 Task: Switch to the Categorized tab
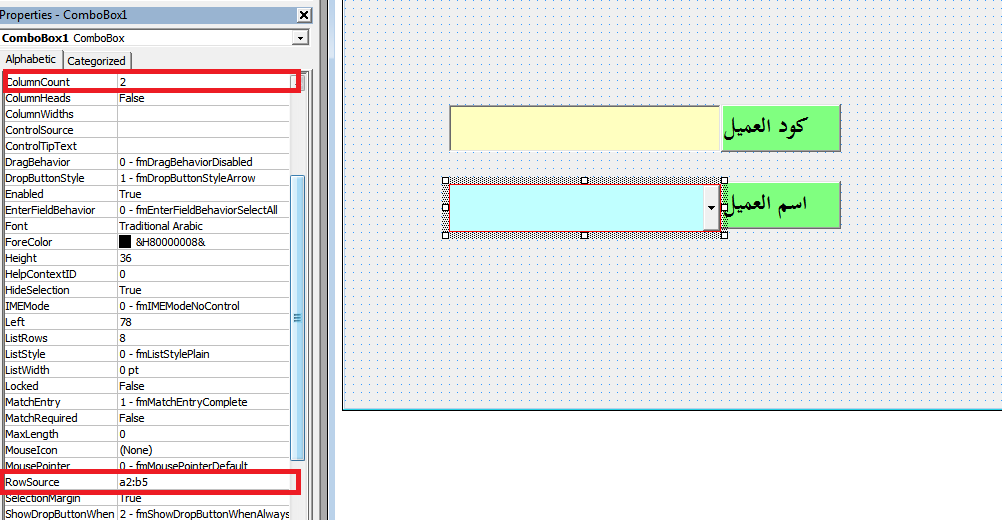[x=96, y=61]
